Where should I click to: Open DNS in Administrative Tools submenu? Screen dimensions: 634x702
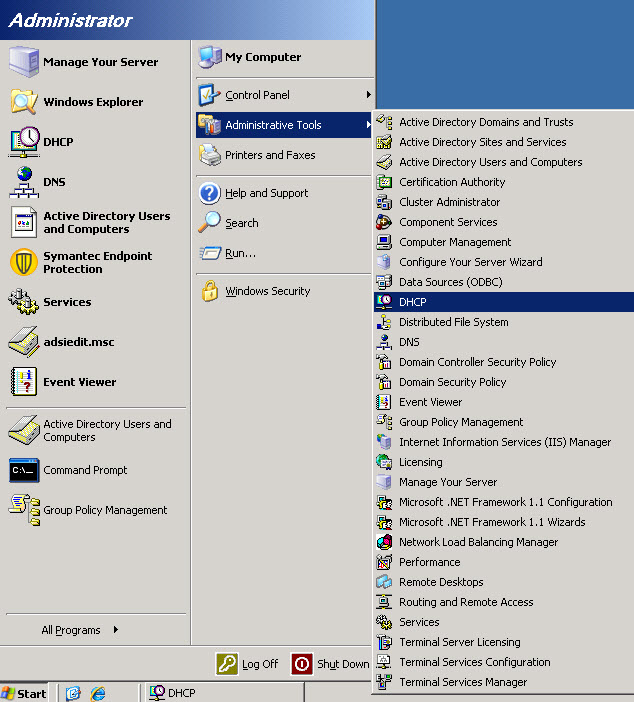(504, 342)
